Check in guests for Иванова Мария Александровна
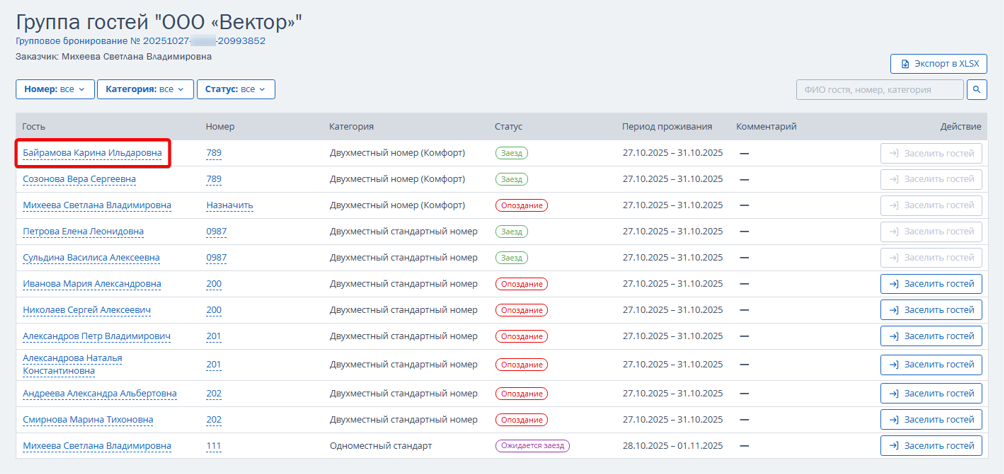This screenshot has height=474, width=1004. (x=931, y=284)
